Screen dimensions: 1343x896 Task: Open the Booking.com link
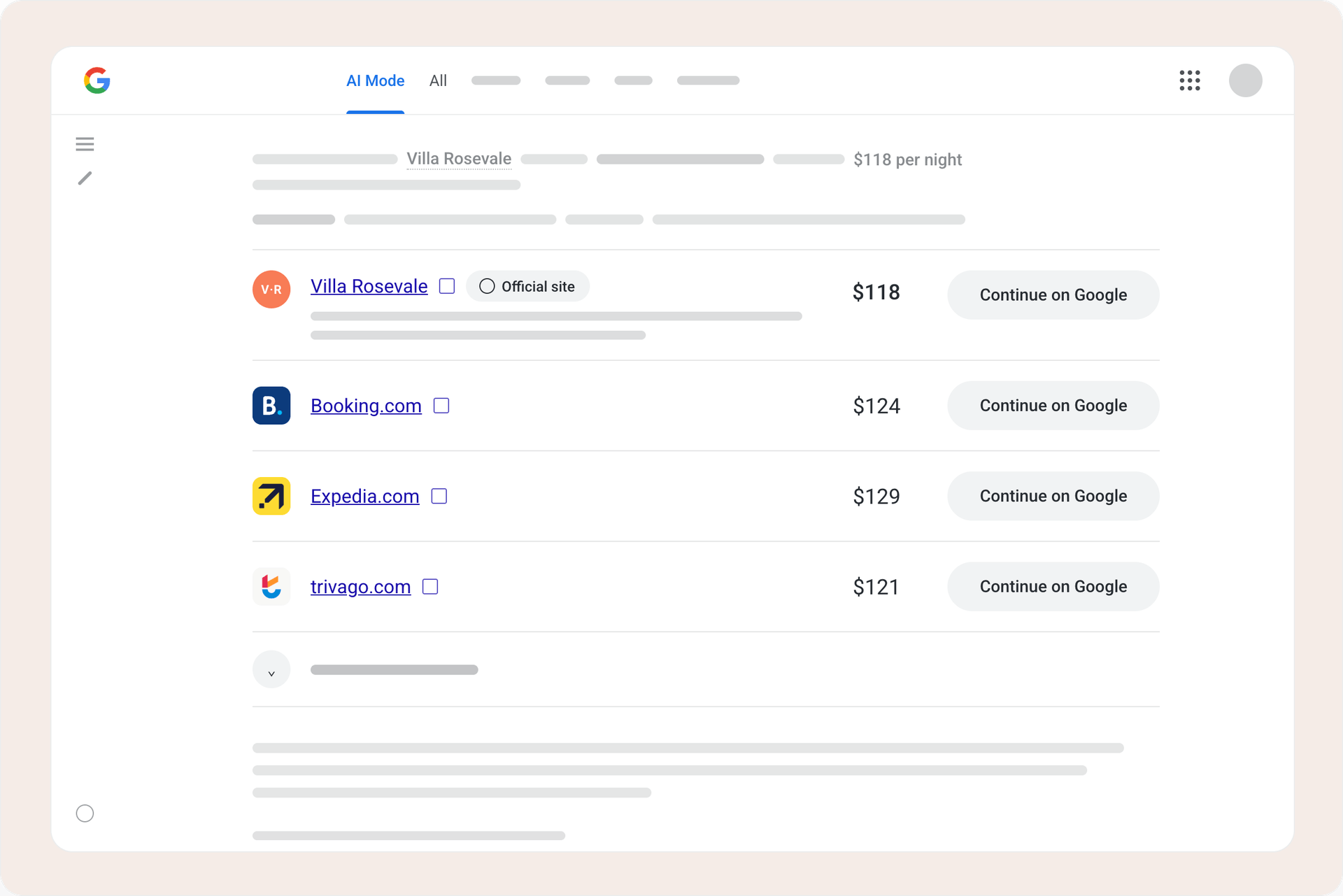366,406
